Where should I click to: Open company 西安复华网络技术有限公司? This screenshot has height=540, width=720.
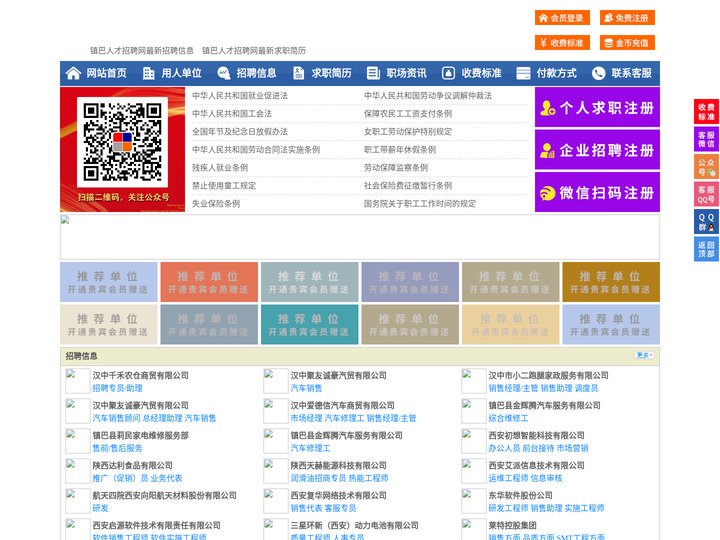pyautogui.click(x=338, y=495)
